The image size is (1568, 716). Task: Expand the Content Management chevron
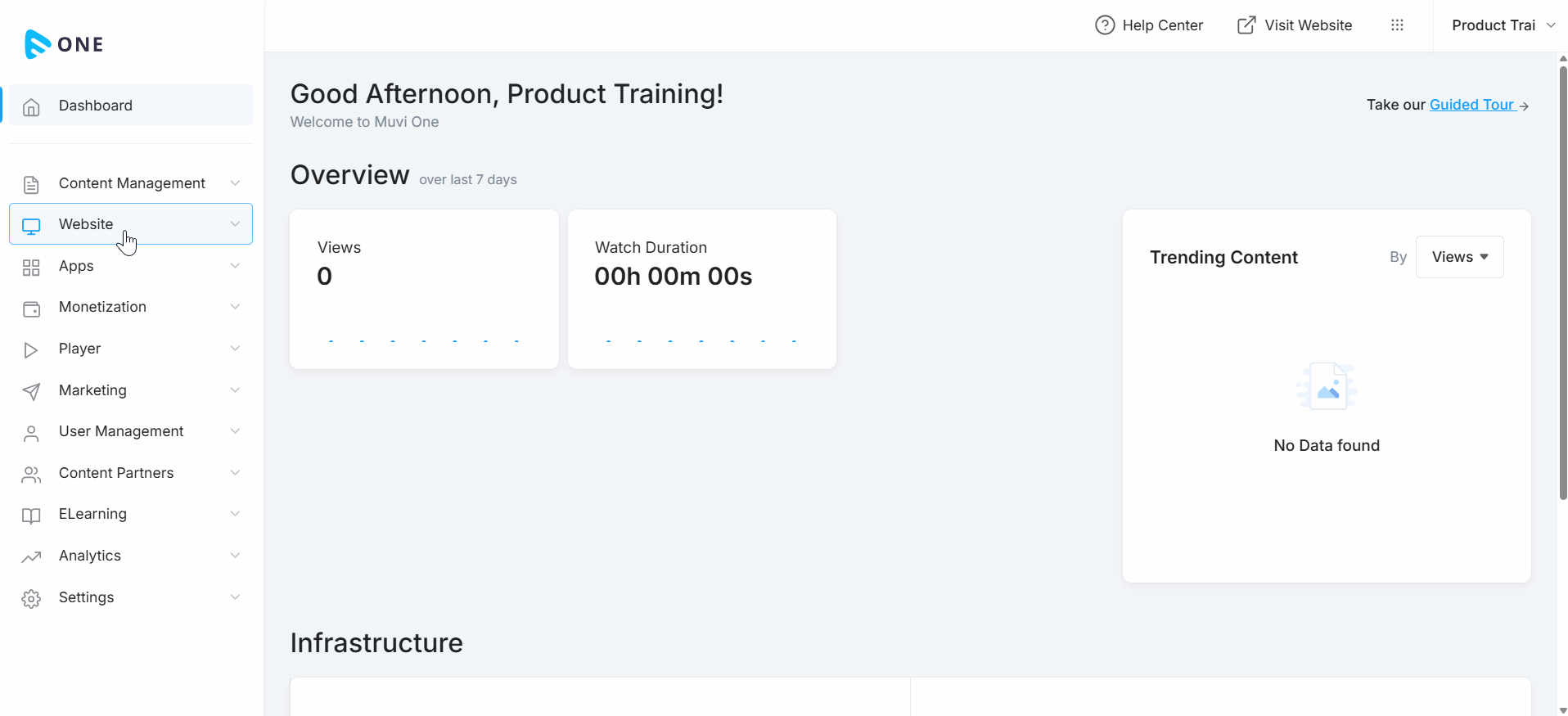[x=235, y=183]
